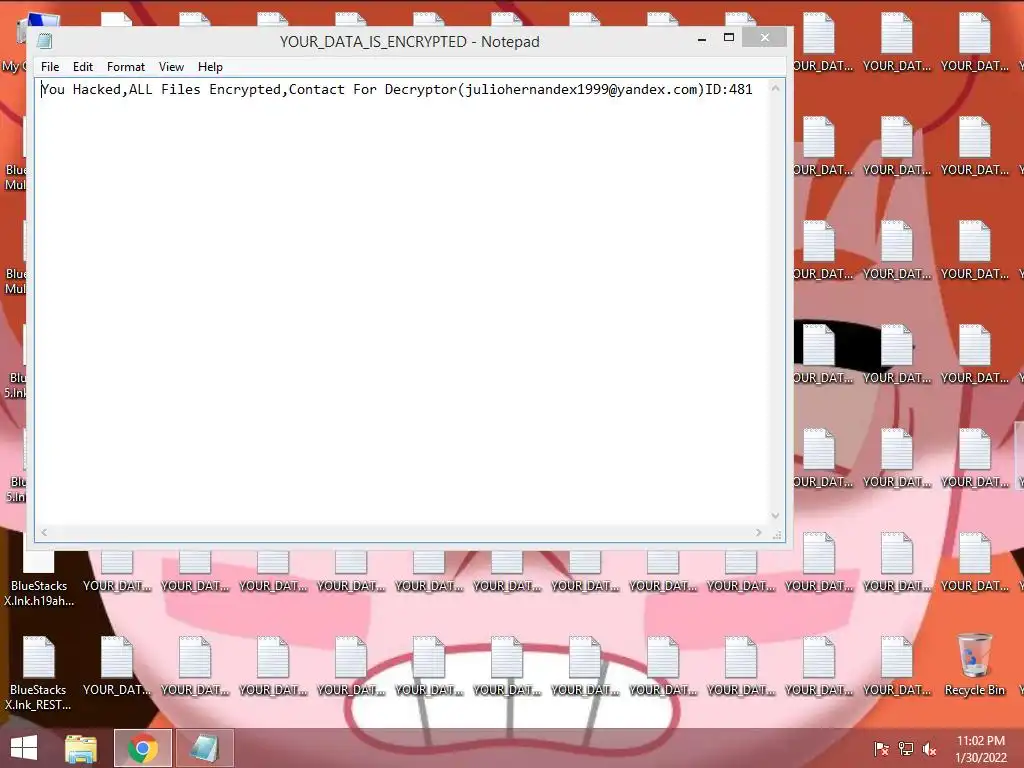Image resolution: width=1024 pixels, height=768 pixels.
Task: Minimize the Notepad window
Action: [x=702, y=39]
